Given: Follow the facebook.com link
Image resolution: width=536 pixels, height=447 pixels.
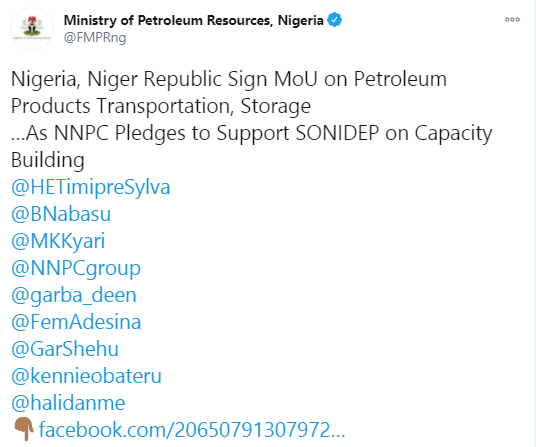Looking at the screenshot, I should click(192, 430).
